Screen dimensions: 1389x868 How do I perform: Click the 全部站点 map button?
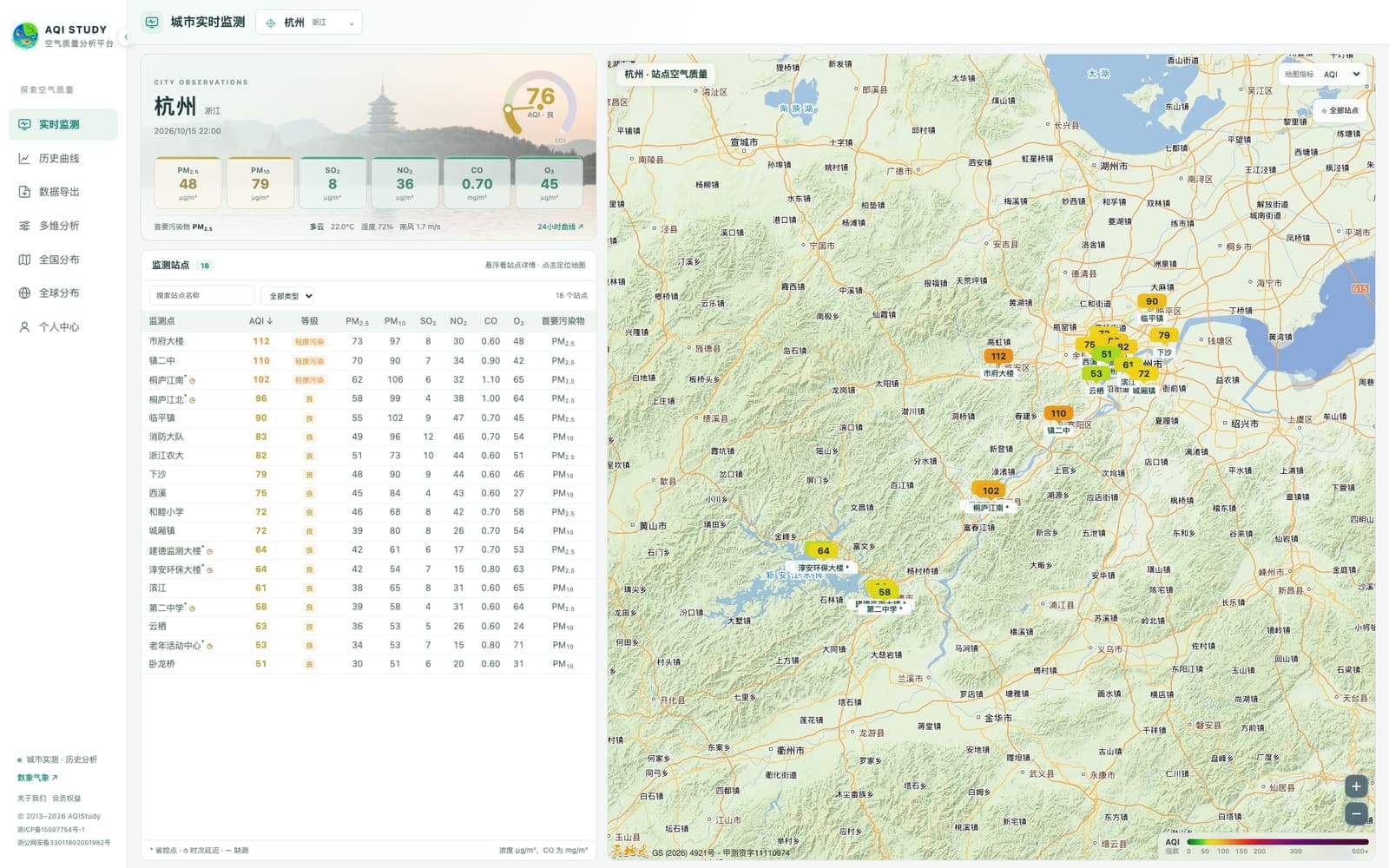coord(1340,110)
